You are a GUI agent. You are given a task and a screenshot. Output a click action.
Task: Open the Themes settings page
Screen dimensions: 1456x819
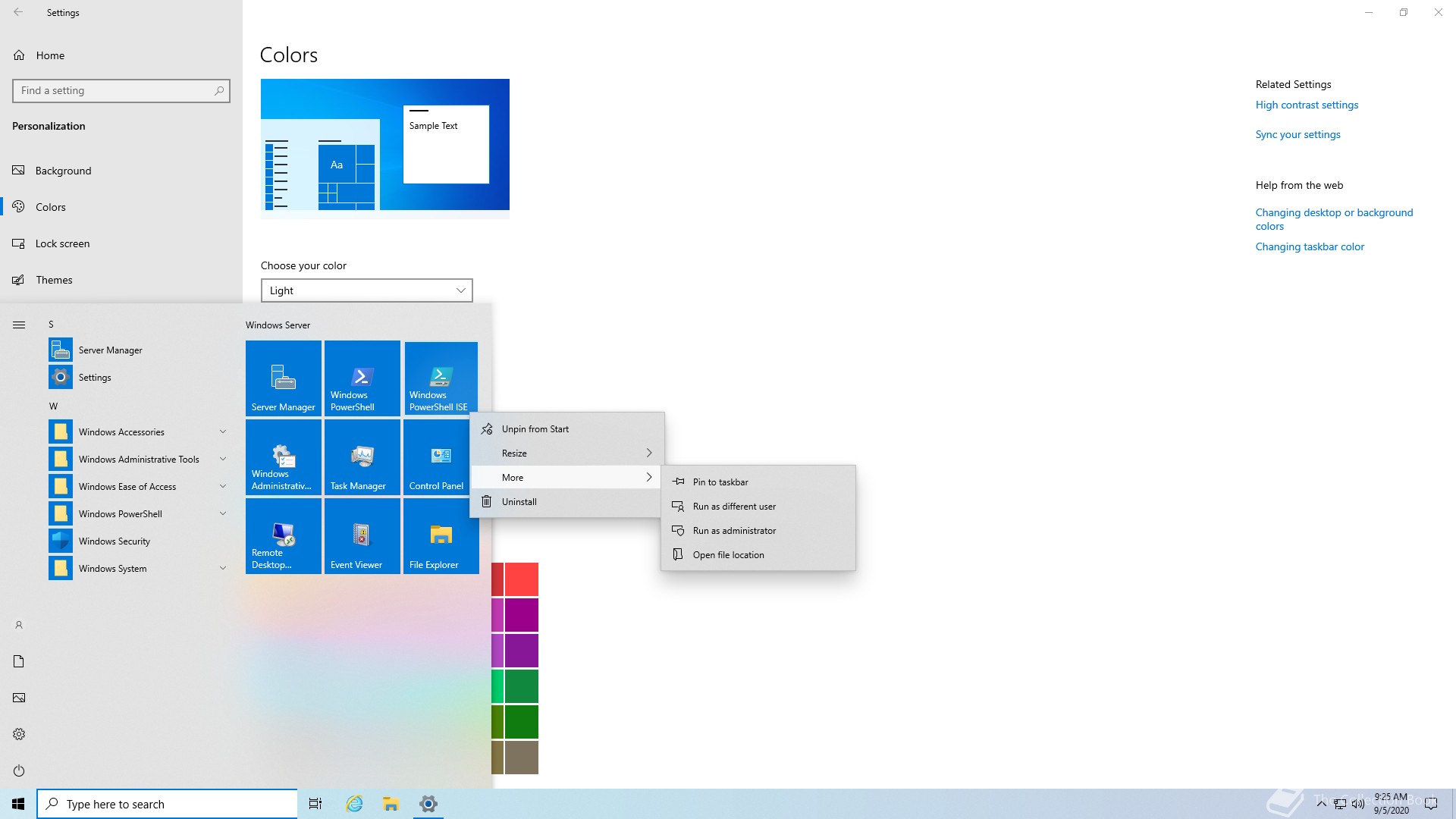[121, 280]
